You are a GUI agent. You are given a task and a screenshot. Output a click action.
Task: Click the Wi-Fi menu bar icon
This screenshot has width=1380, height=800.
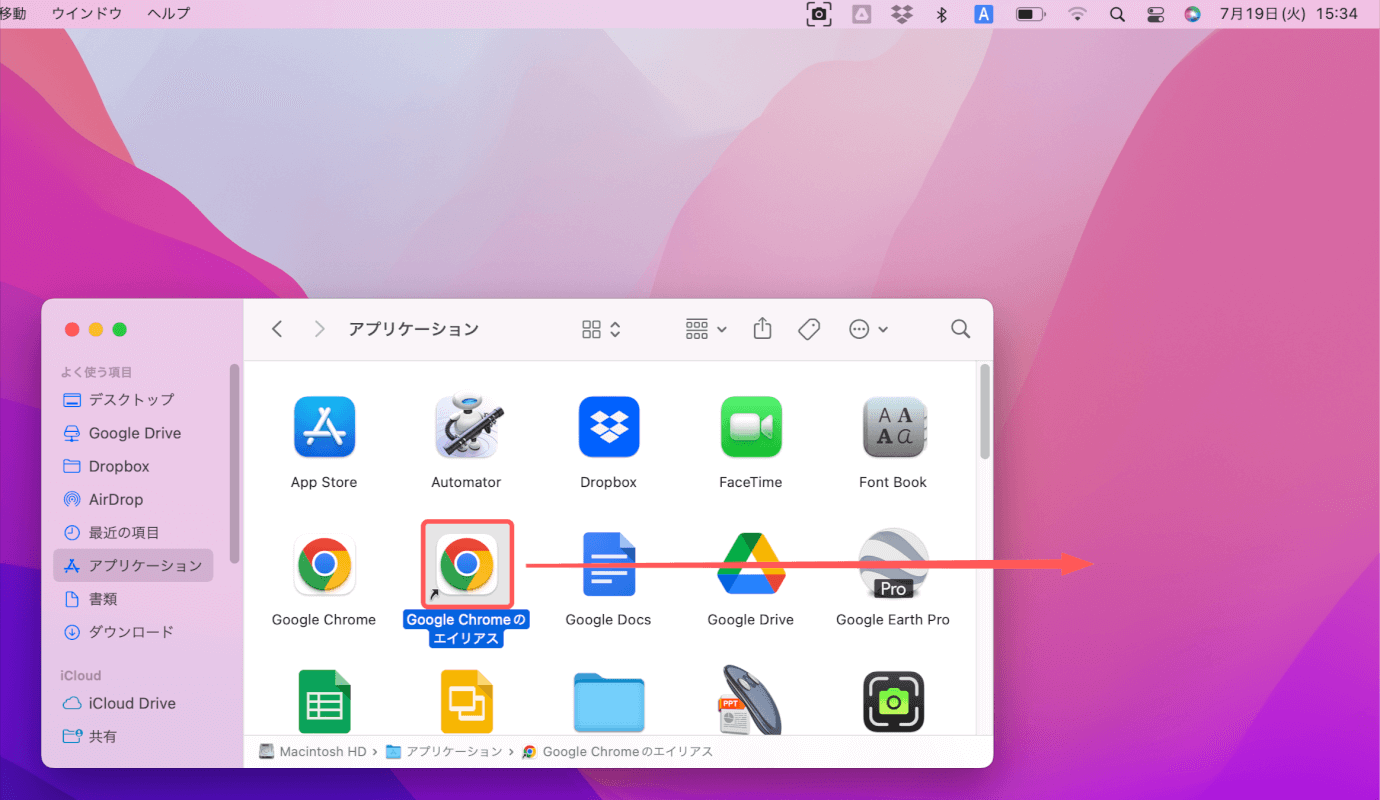point(1077,14)
